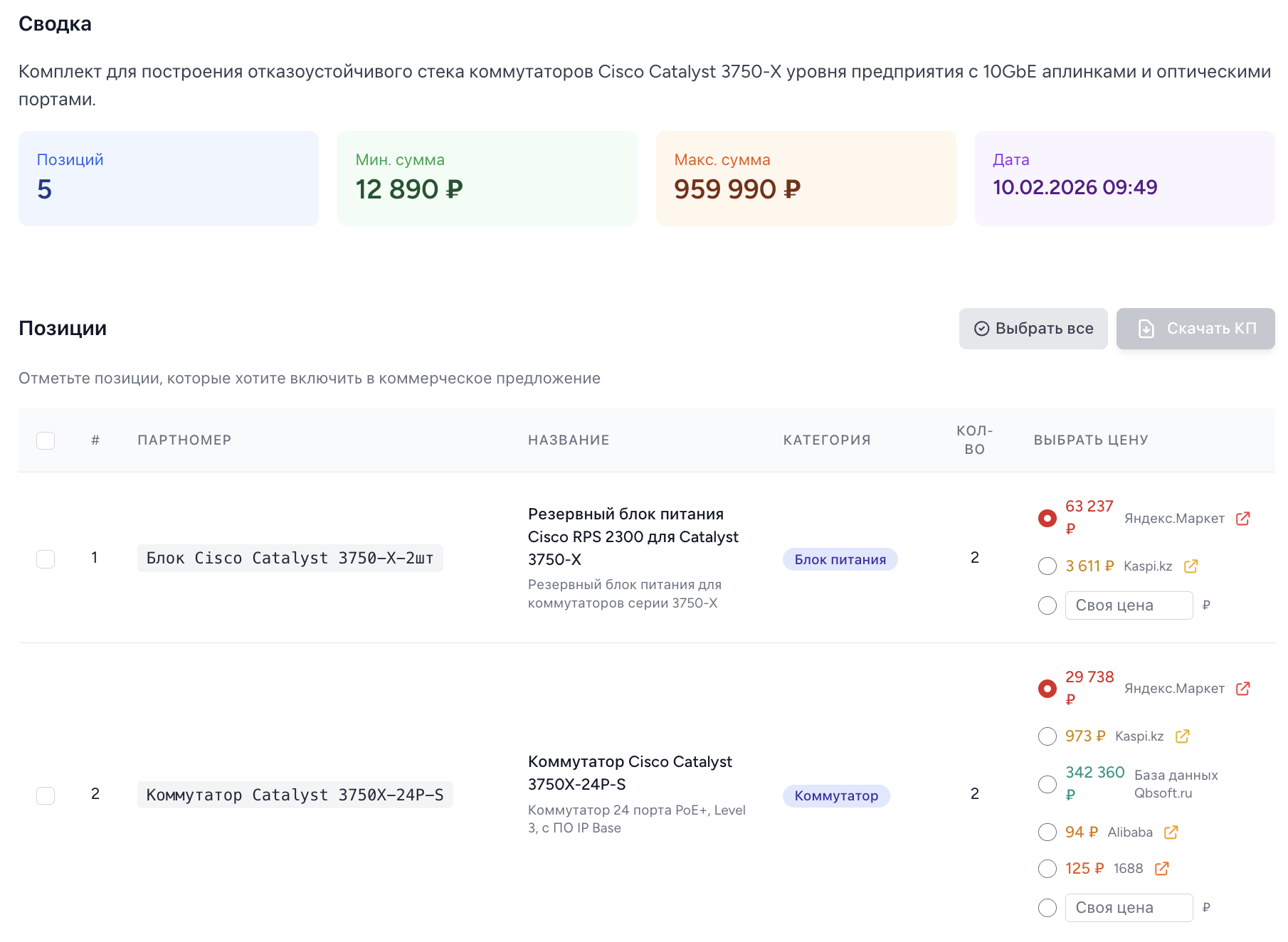Screen dimensions: 1288x942
Task: Open Яндекс.Маркет external link for 29 738 ₽
Action: (1242, 689)
